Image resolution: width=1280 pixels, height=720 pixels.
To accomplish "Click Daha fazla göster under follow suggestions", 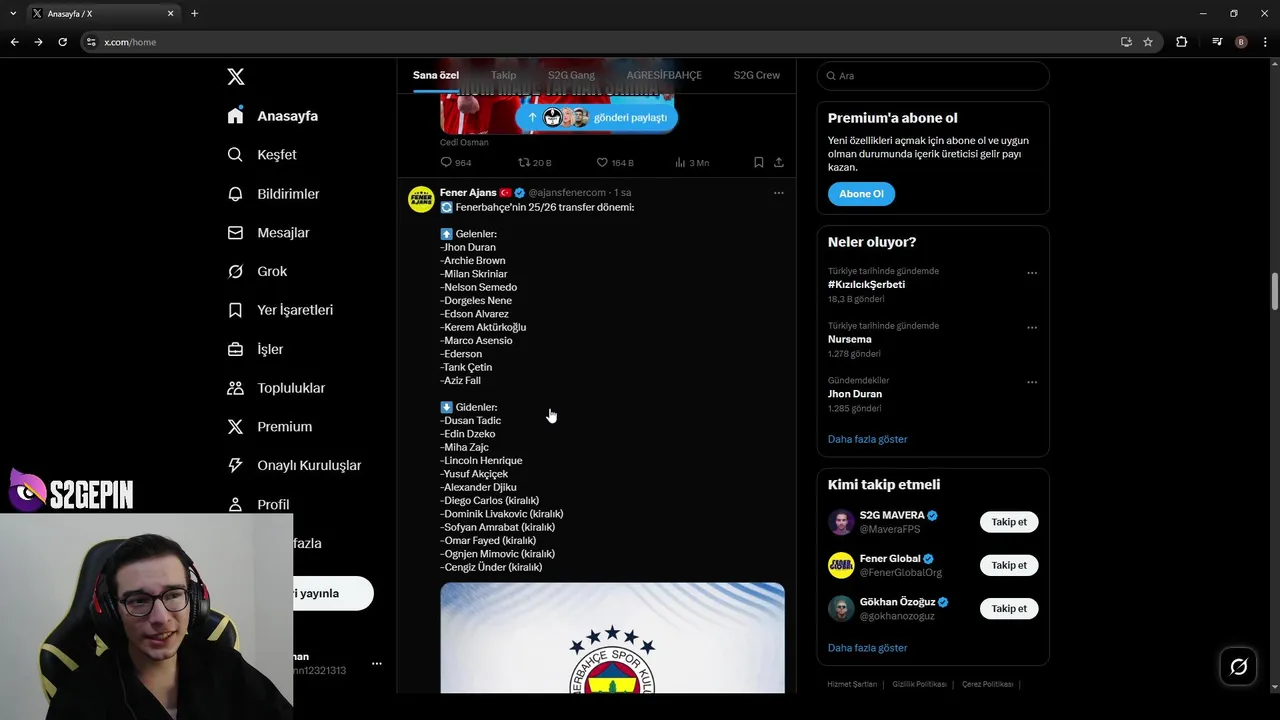I will coord(867,648).
